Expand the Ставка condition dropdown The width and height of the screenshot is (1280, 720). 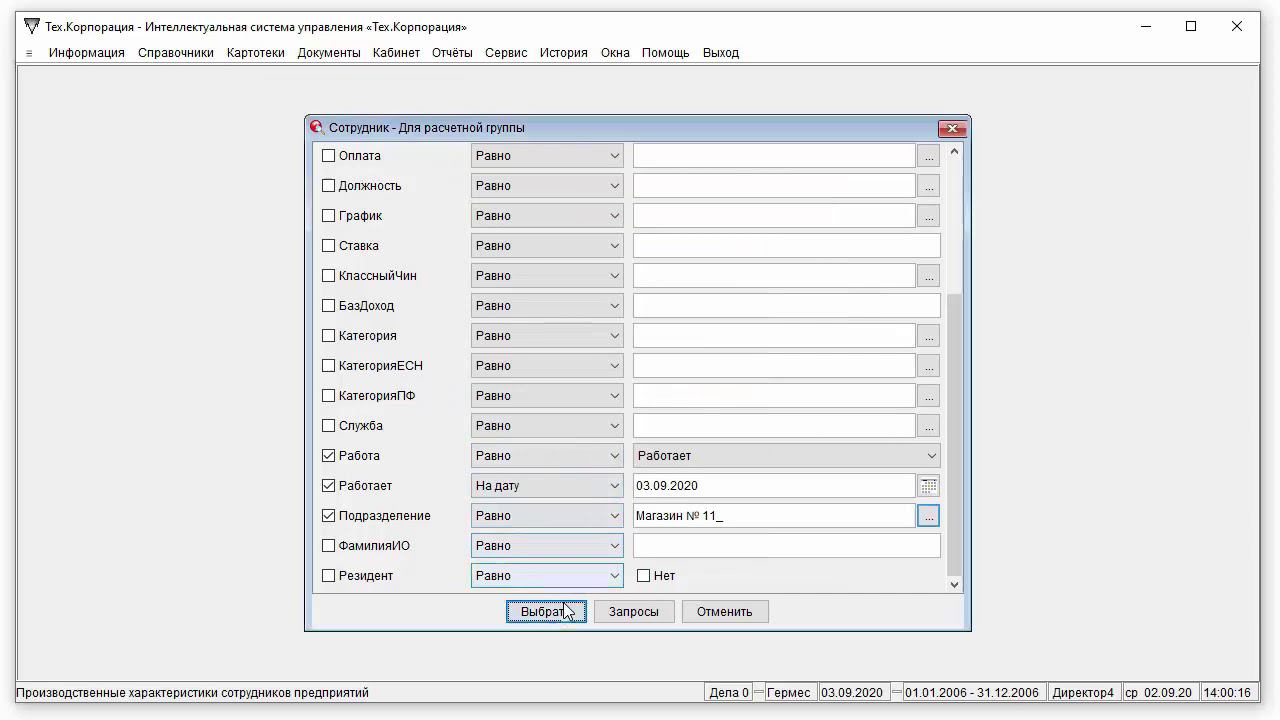point(547,246)
